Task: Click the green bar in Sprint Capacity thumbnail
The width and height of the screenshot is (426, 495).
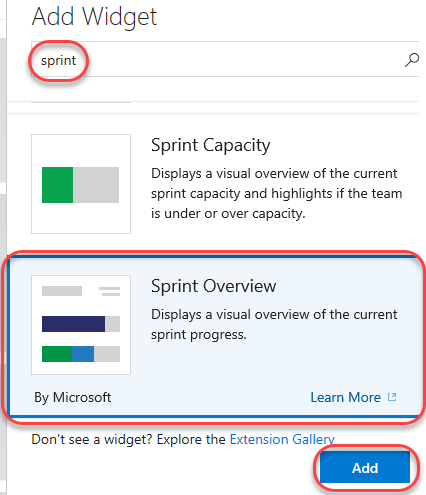Action: (x=57, y=185)
